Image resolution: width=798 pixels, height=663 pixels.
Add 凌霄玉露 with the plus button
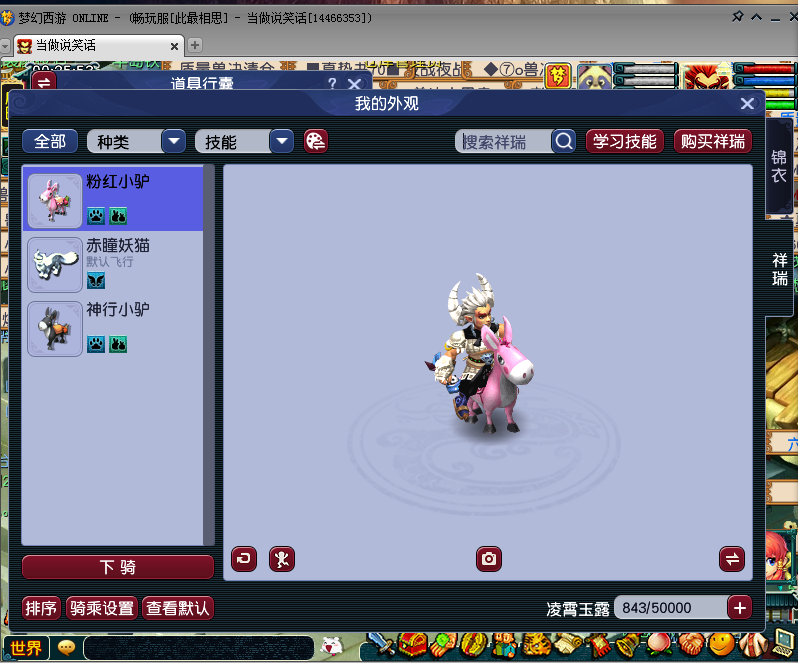click(739, 608)
